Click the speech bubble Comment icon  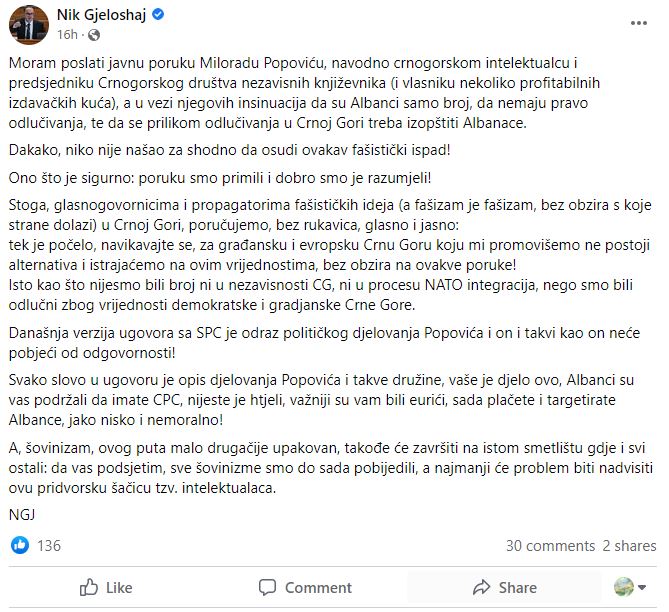(268, 588)
